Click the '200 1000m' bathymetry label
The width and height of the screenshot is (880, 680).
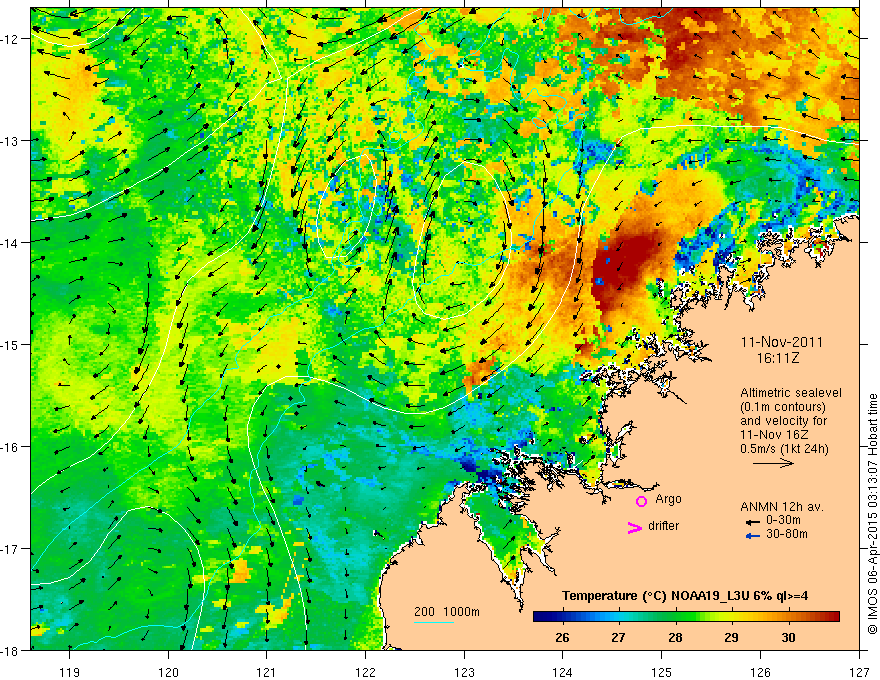pyautogui.click(x=447, y=612)
